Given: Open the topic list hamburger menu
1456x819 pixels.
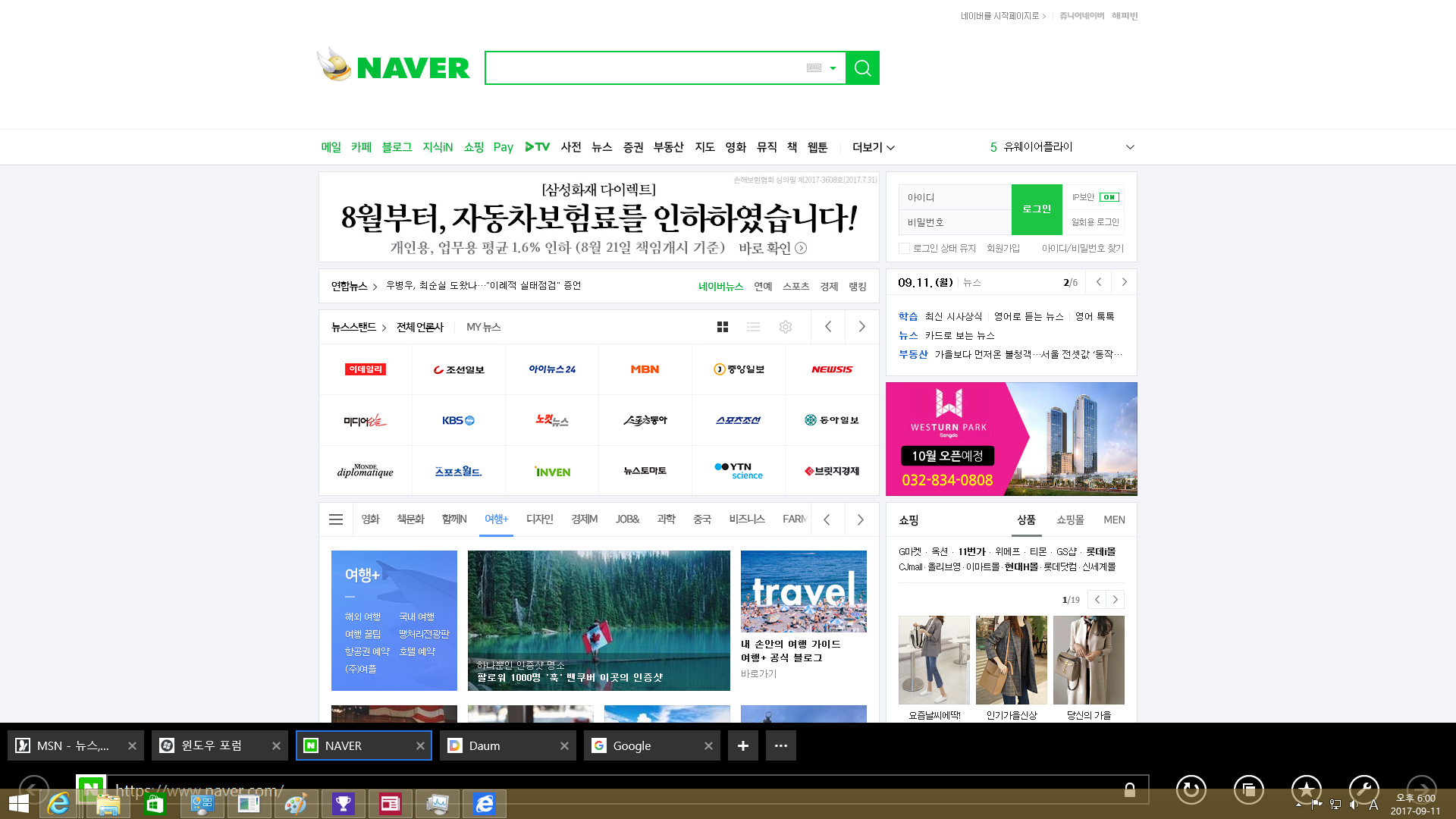Looking at the screenshot, I should click(x=336, y=519).
